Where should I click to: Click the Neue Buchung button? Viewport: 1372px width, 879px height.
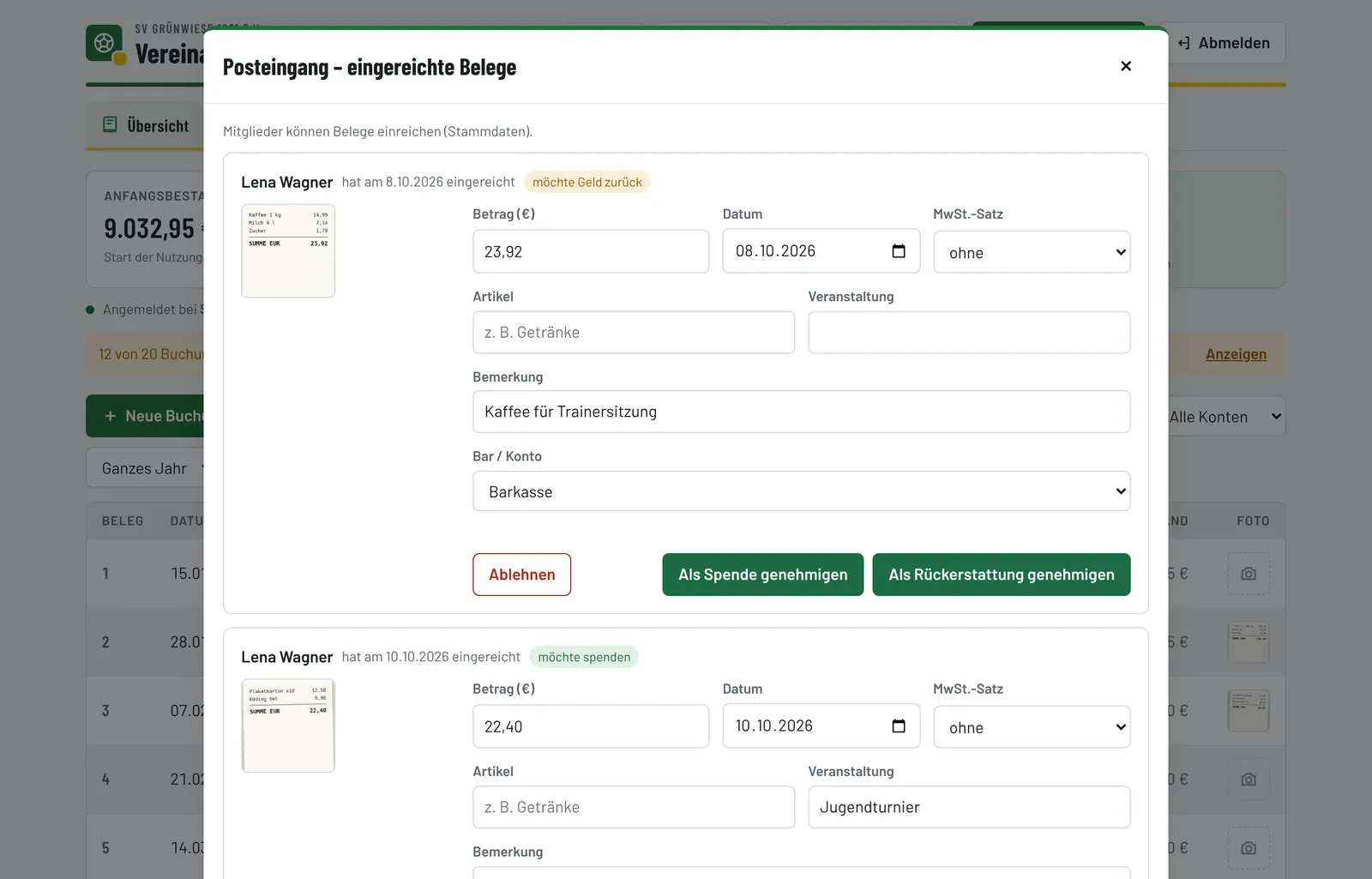tap(146, 416)
